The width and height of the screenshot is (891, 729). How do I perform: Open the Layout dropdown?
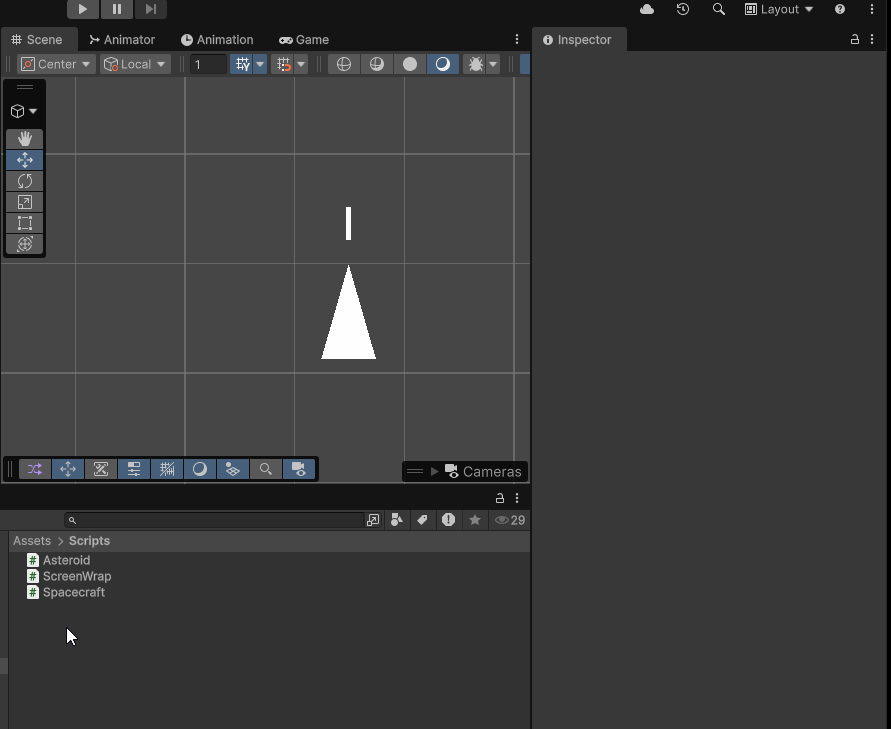pyautogui.click(x=778, y=9)
